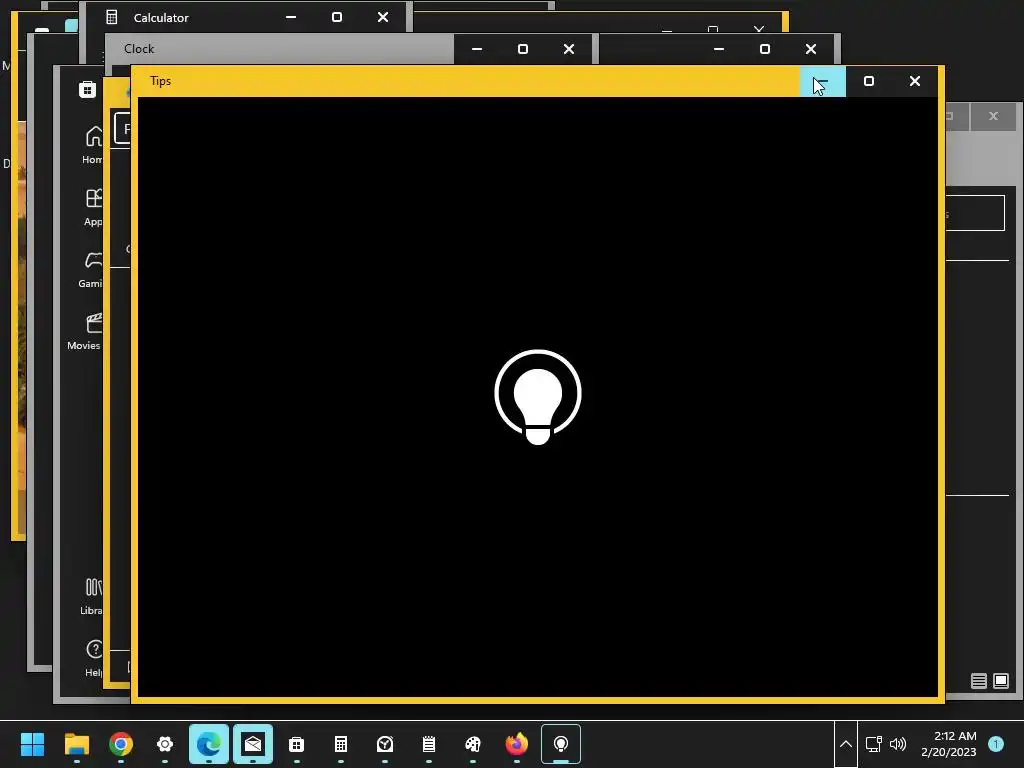Go to Home in Microsoft Store sidebar
This screenshot has height=768, width=1024.
point(93,145)
